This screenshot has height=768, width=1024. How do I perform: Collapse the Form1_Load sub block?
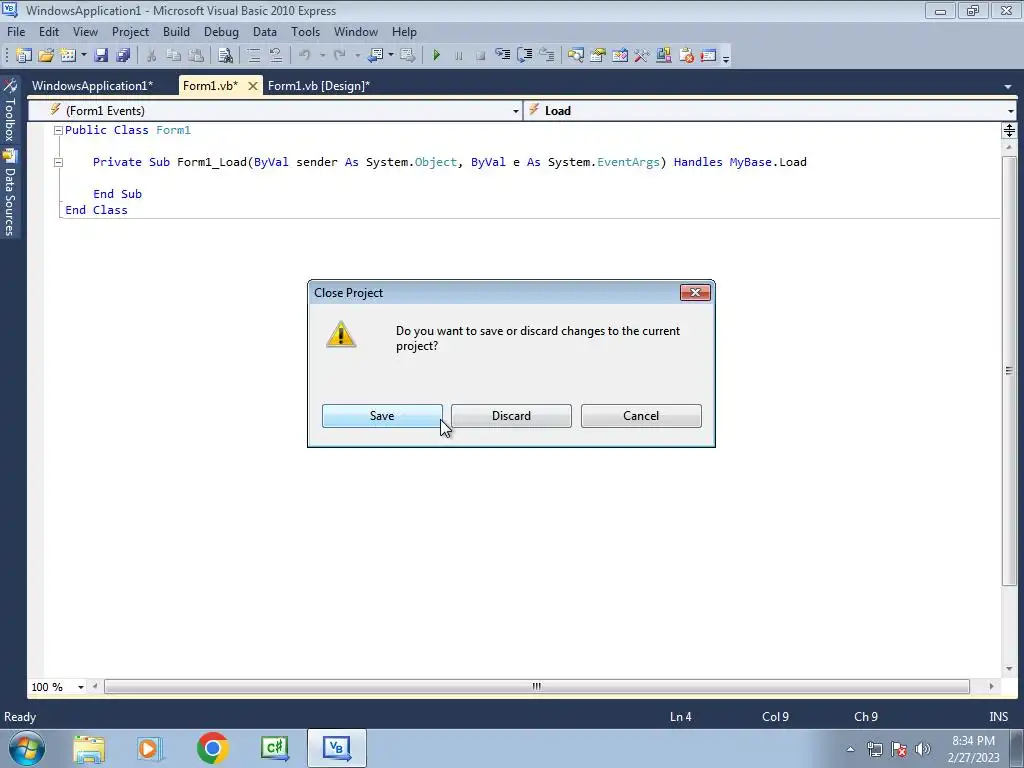click(58, 162)
